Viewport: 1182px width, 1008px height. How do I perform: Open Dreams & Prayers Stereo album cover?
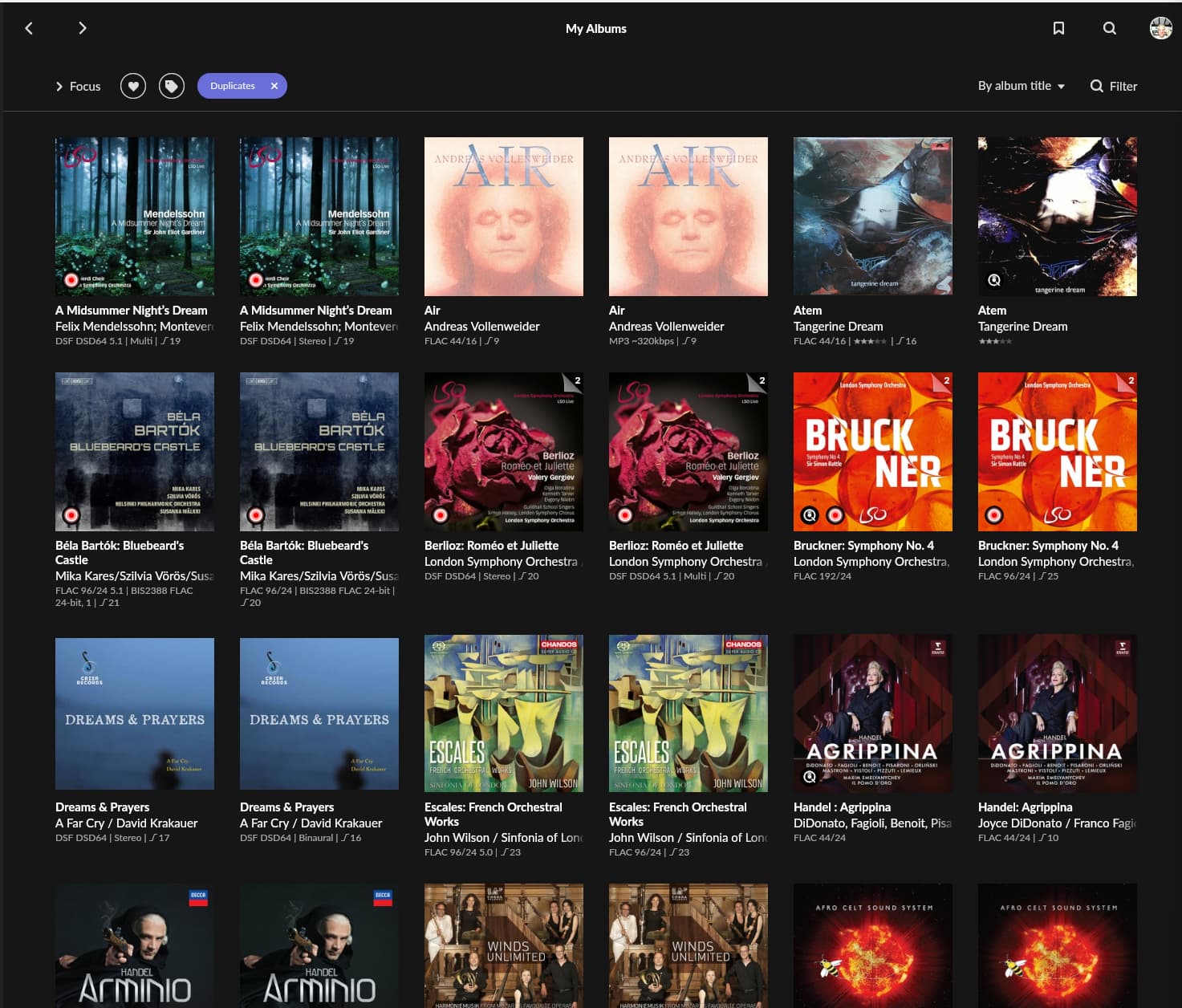pyautogui.click(x=135, y=713)
